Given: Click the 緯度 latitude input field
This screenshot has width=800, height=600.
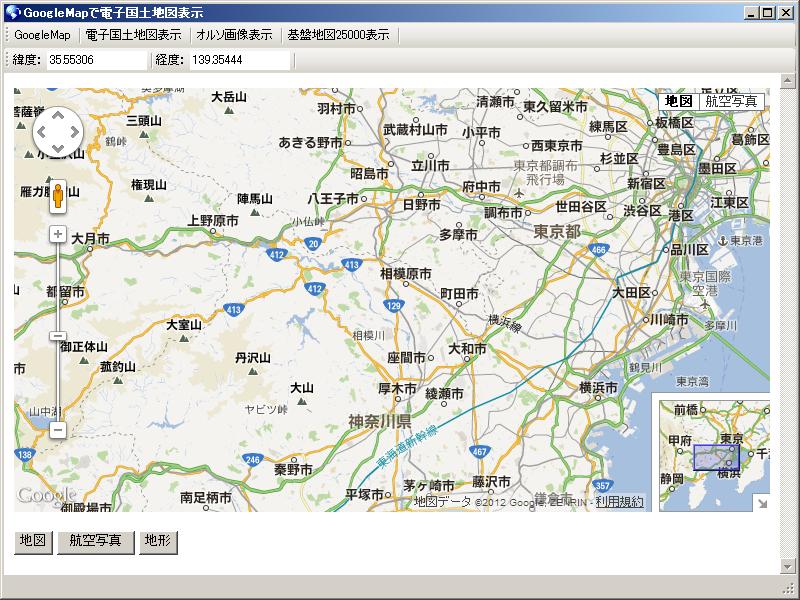Looking at the screenshot, I should coord(96,60).
